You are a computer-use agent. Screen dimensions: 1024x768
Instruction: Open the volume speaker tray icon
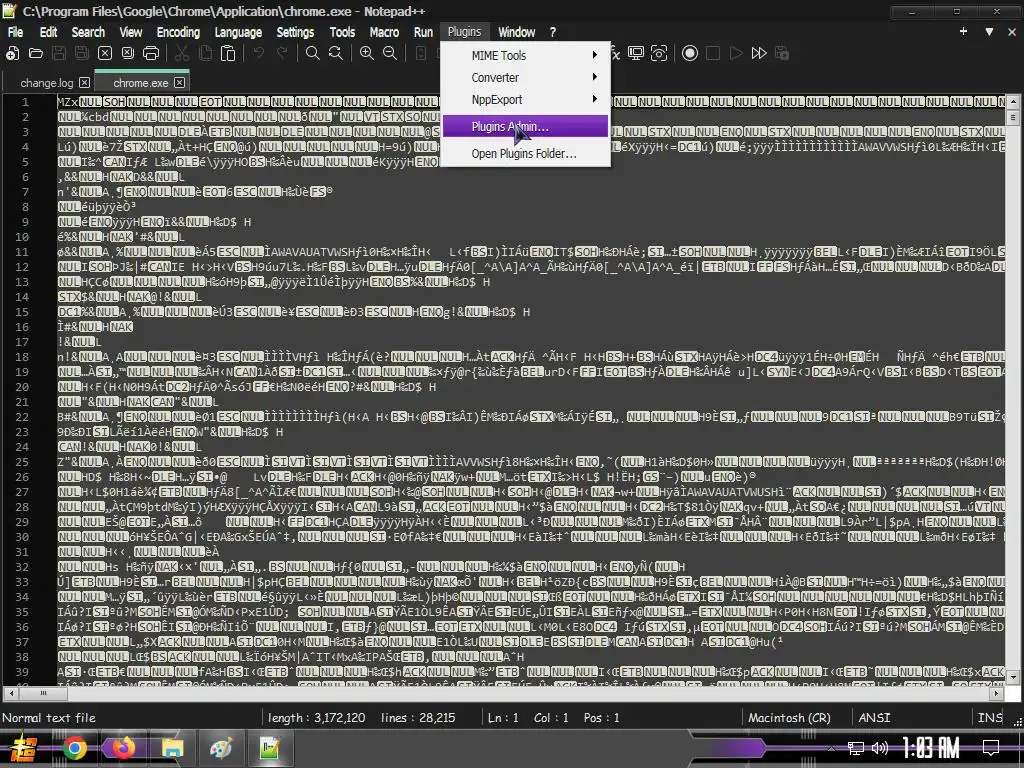coord(880,748)
